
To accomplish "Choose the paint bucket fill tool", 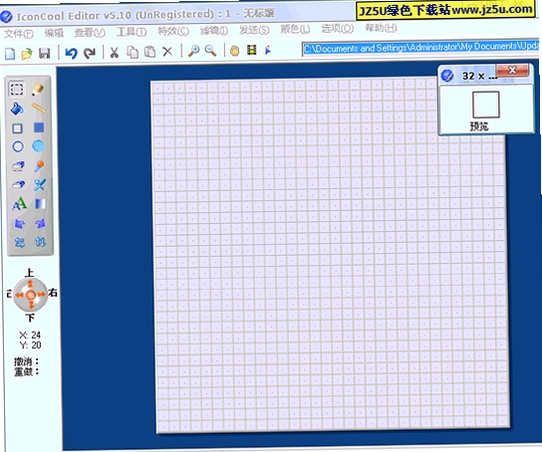I will coord(17,109).
